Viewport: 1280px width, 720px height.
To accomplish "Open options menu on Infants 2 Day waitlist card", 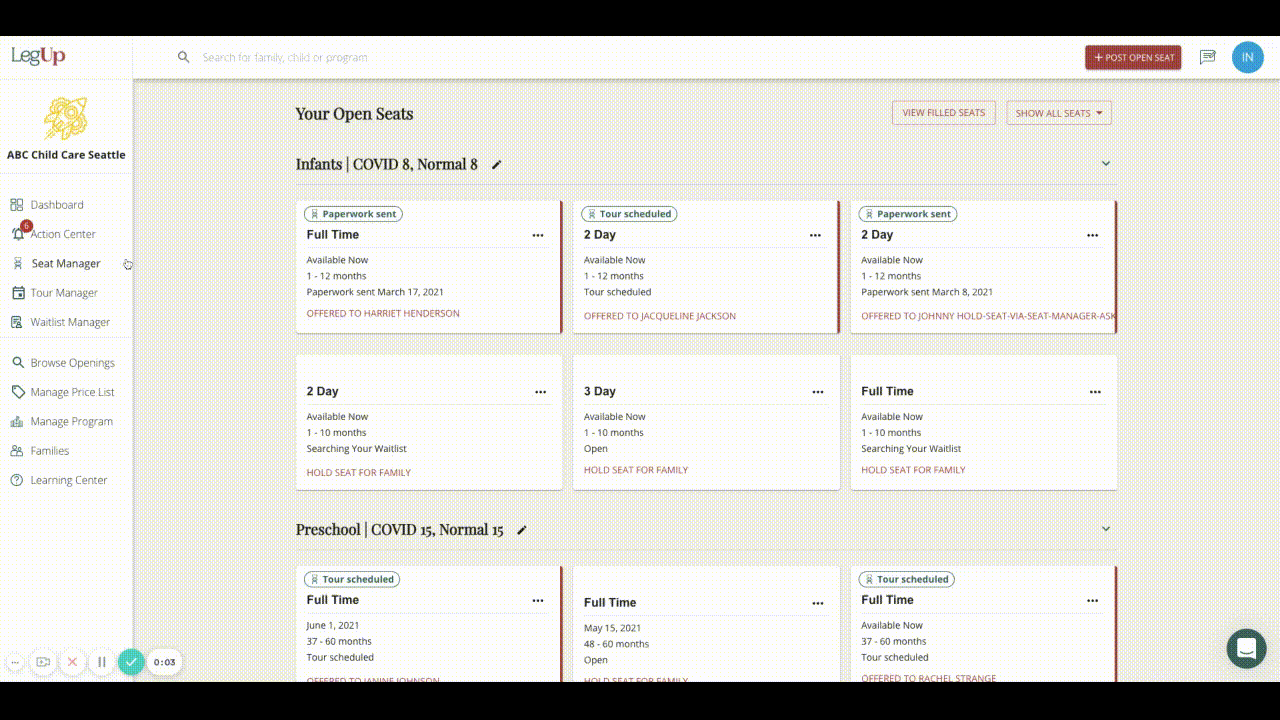I will coord(540,392).
